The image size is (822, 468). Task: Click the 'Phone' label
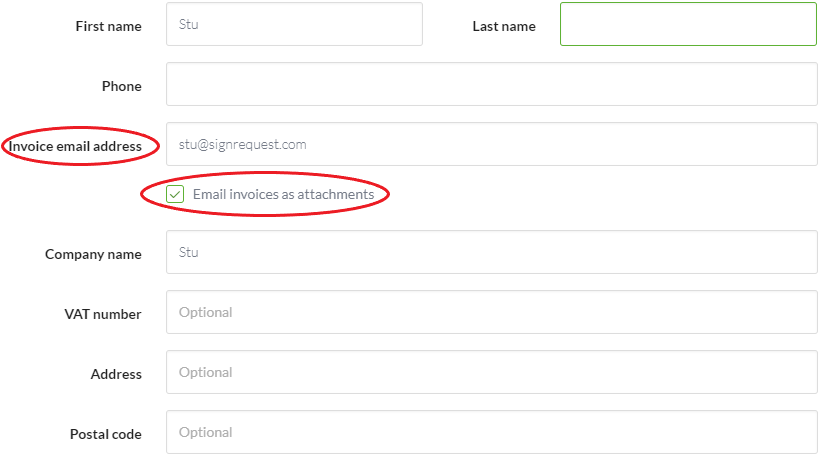[122, 86]
